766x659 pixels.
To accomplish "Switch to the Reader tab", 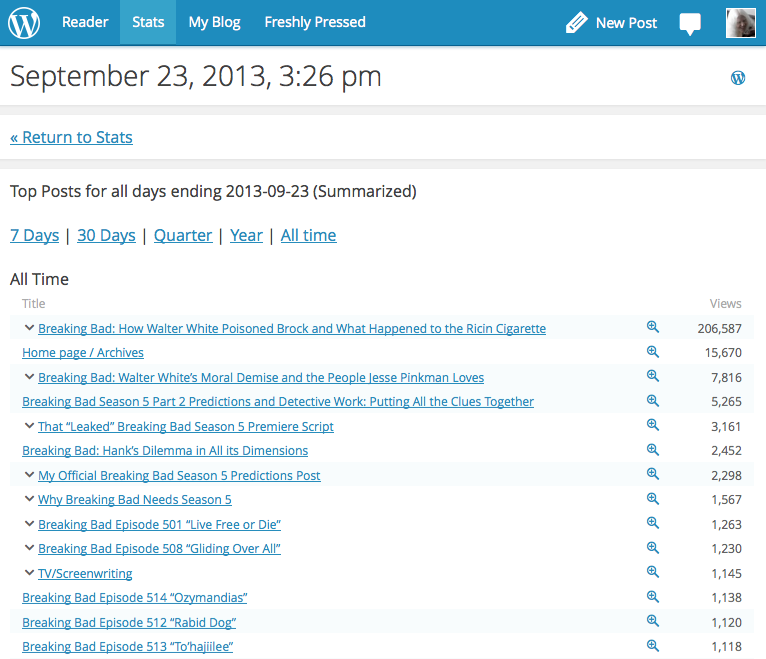I will [85, 22].
